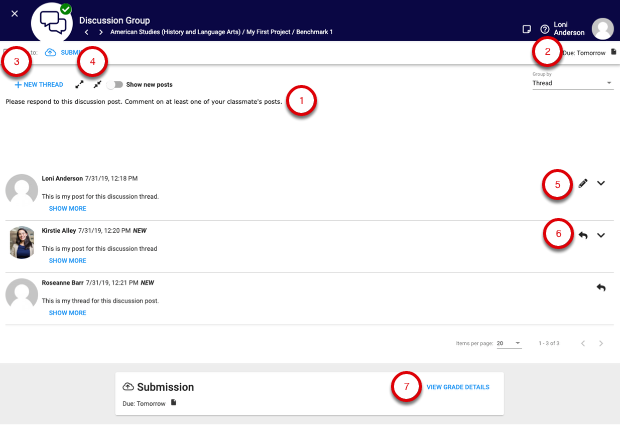Go to next activity arrow in header
Screen dimensions: 620x425
point(101,32)
